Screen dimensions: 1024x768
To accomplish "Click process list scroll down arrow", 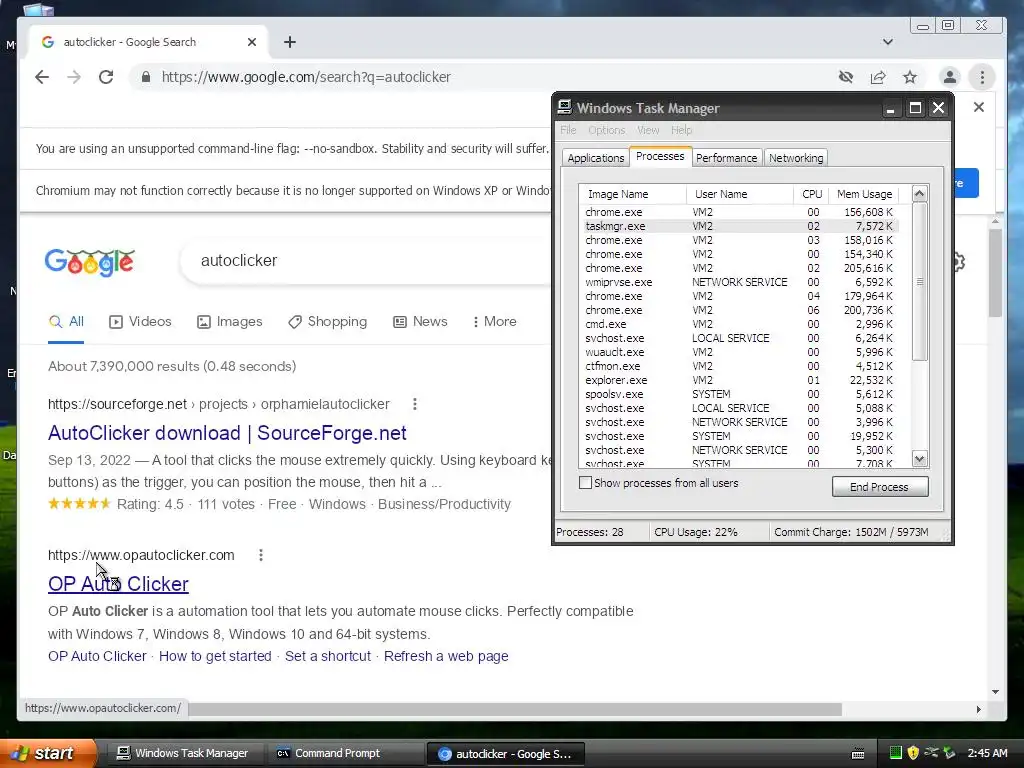I will (x=920, y=459).
